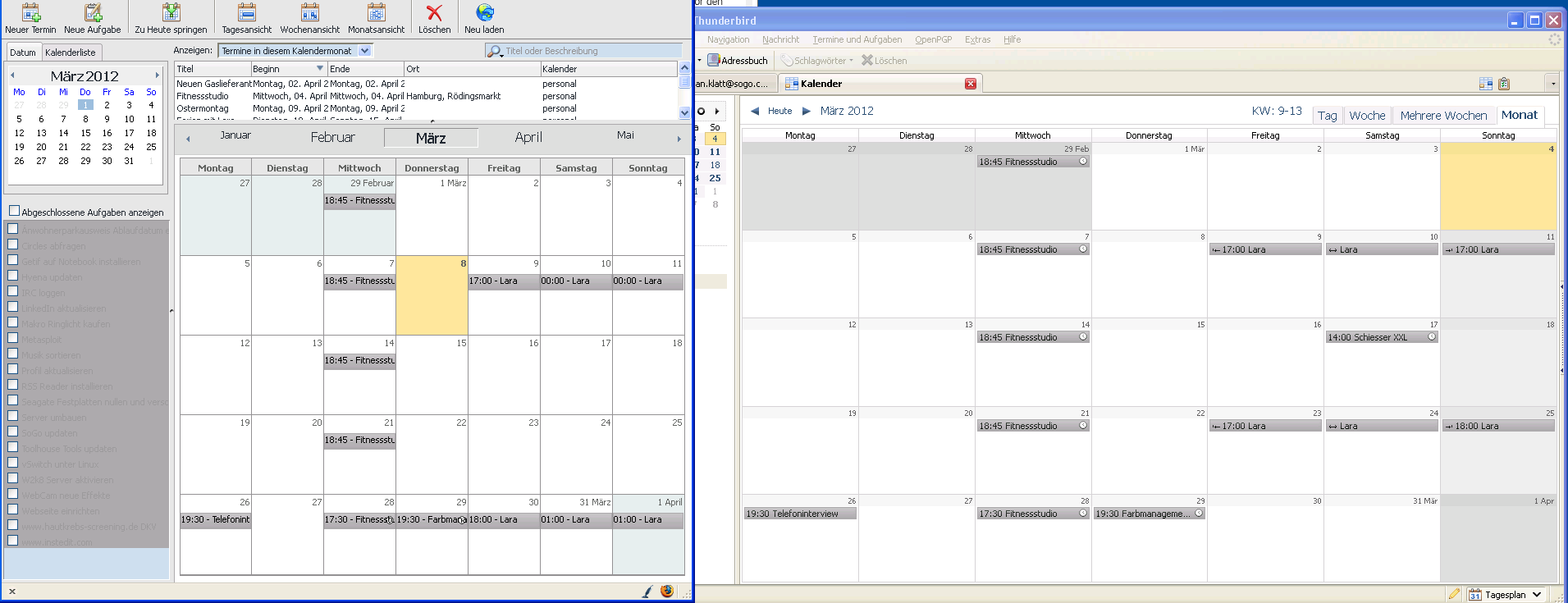1568x603 pixels.
Task: Enable Abgeschlossene Aufgaben anzeigen checkbox
Action: pyautogui.click(x=14, y=212)
